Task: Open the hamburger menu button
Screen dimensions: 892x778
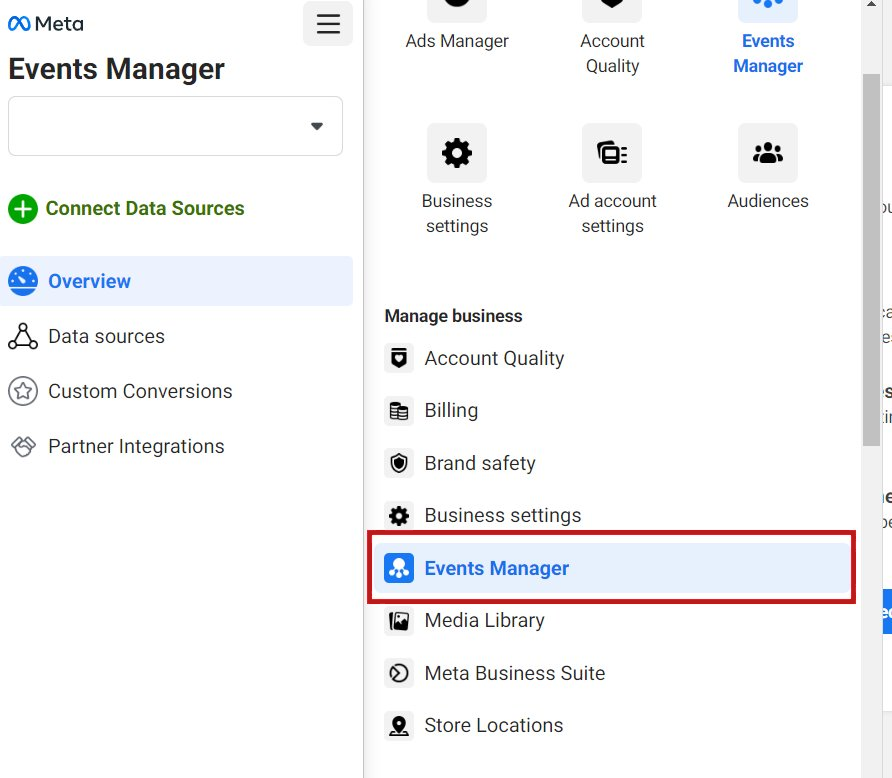Action: (x=328, y=24)
